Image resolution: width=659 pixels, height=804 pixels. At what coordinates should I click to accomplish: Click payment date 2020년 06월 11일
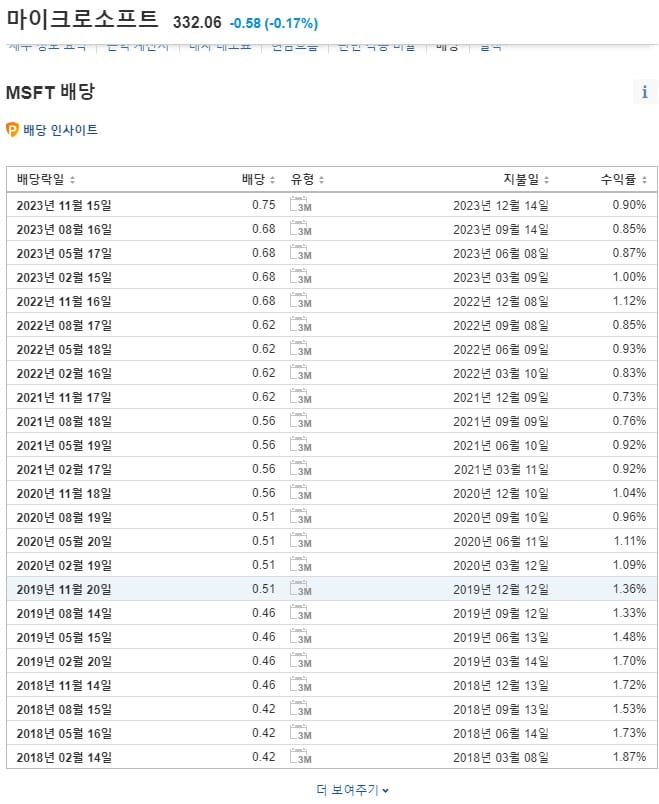coord(501,541)
